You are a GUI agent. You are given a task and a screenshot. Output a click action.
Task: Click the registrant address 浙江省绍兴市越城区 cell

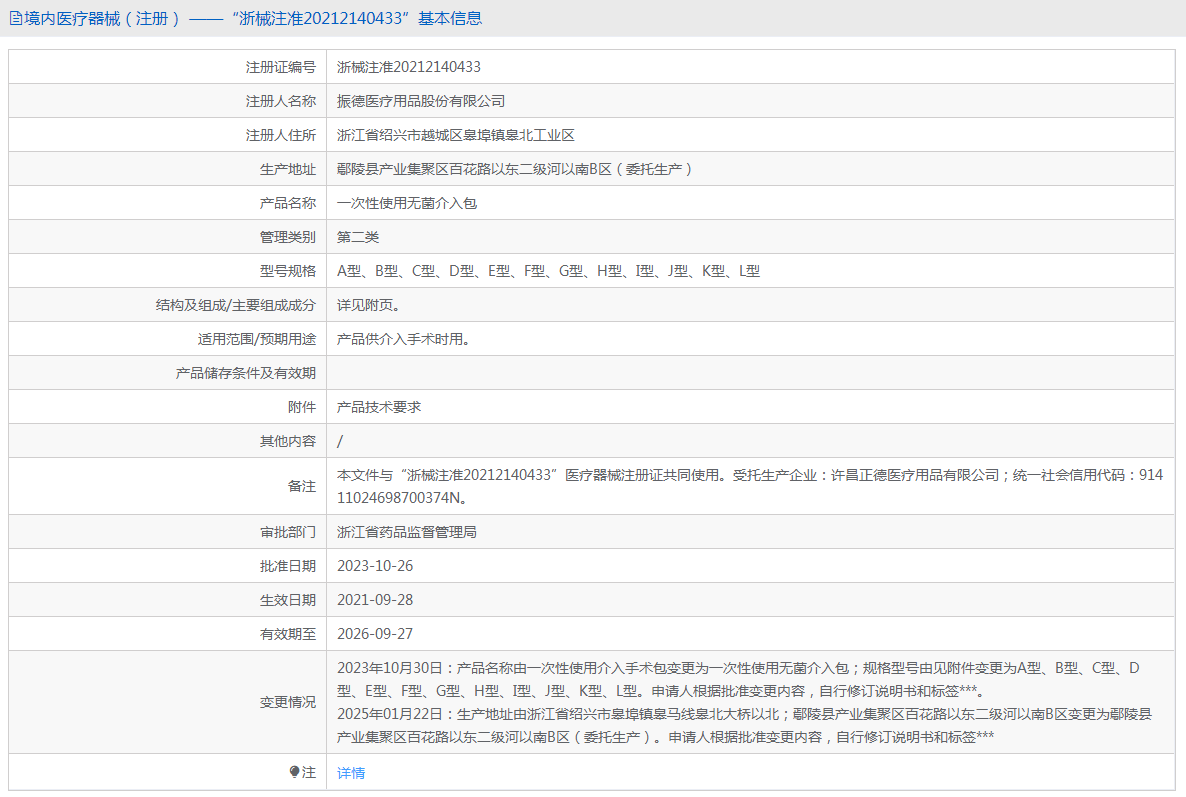pyautogui.click(x=455, y=135)
